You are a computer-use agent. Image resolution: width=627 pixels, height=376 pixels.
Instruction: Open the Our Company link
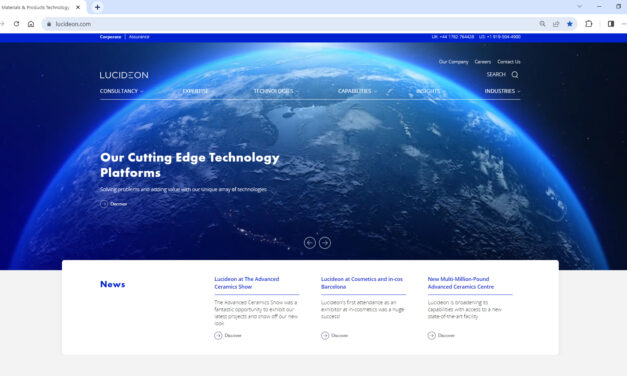coord(453,62)
